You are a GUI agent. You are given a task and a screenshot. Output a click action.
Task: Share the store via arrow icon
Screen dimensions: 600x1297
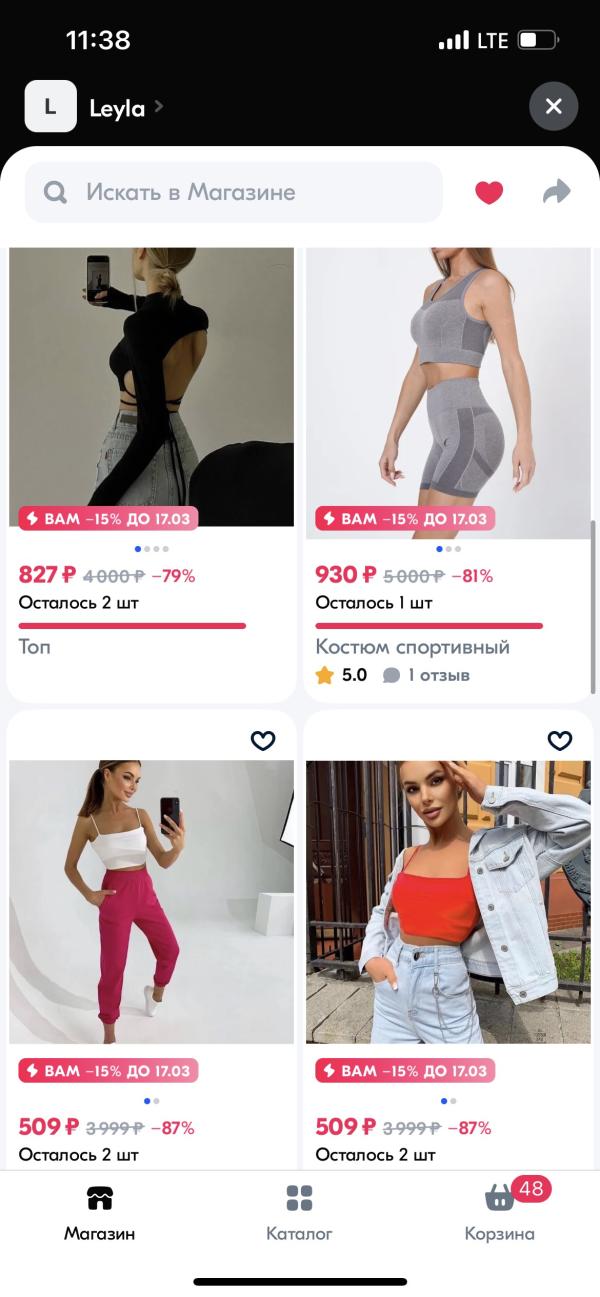coord(556,192)
